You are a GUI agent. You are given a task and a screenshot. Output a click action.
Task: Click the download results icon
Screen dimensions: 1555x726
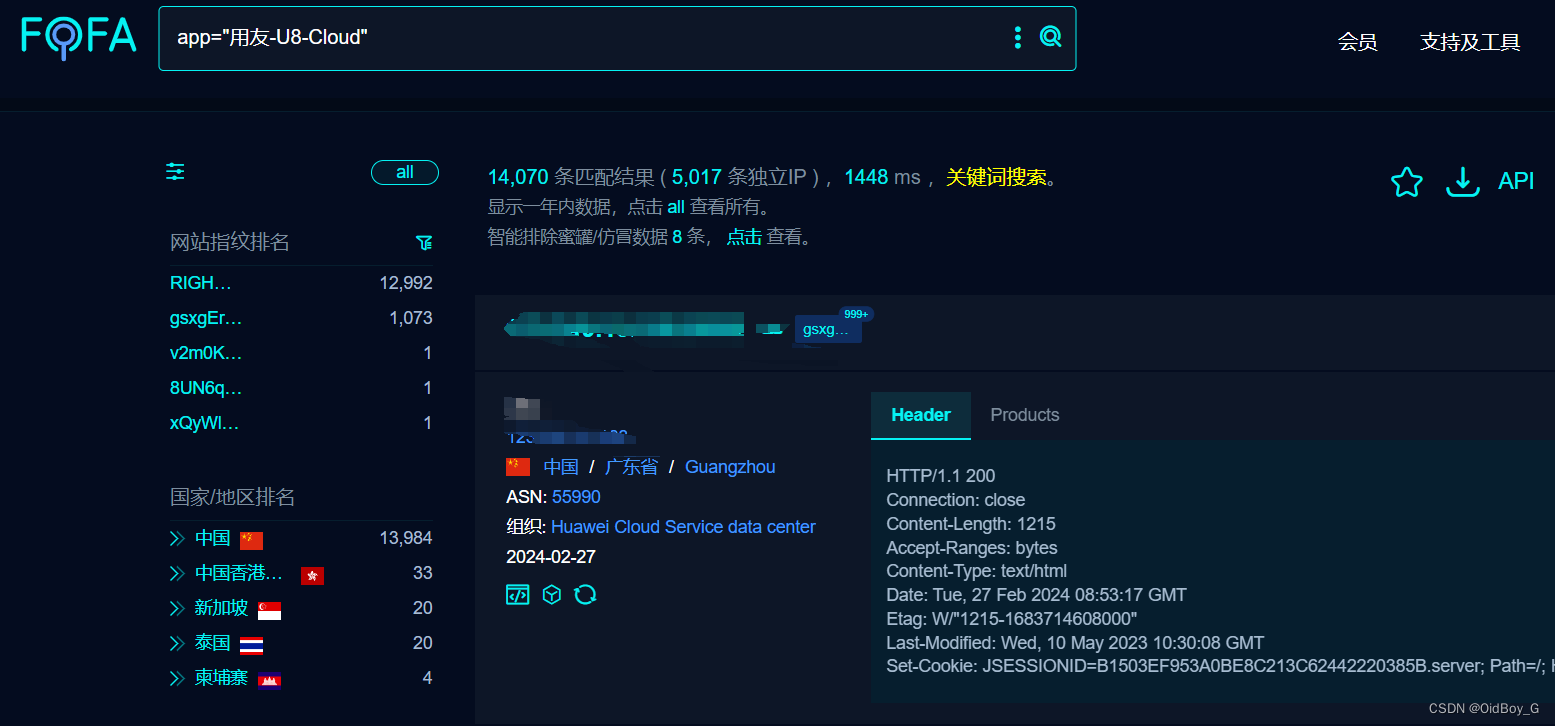pyautogui.click(x=1463, y=182)
